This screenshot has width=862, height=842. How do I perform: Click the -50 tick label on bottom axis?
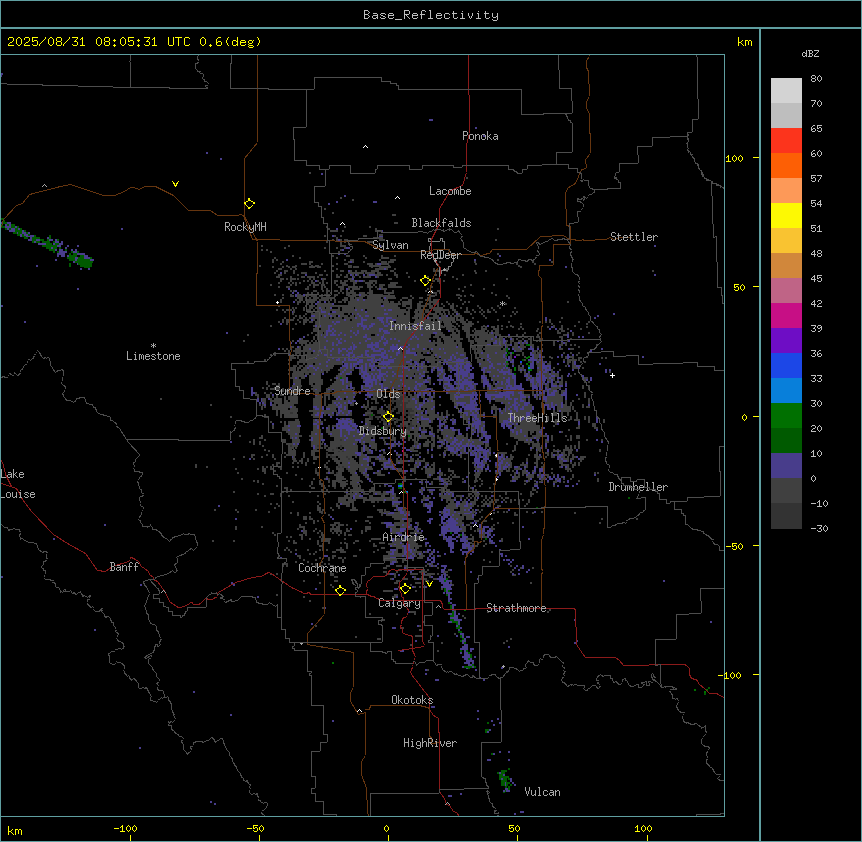point(255,828)
